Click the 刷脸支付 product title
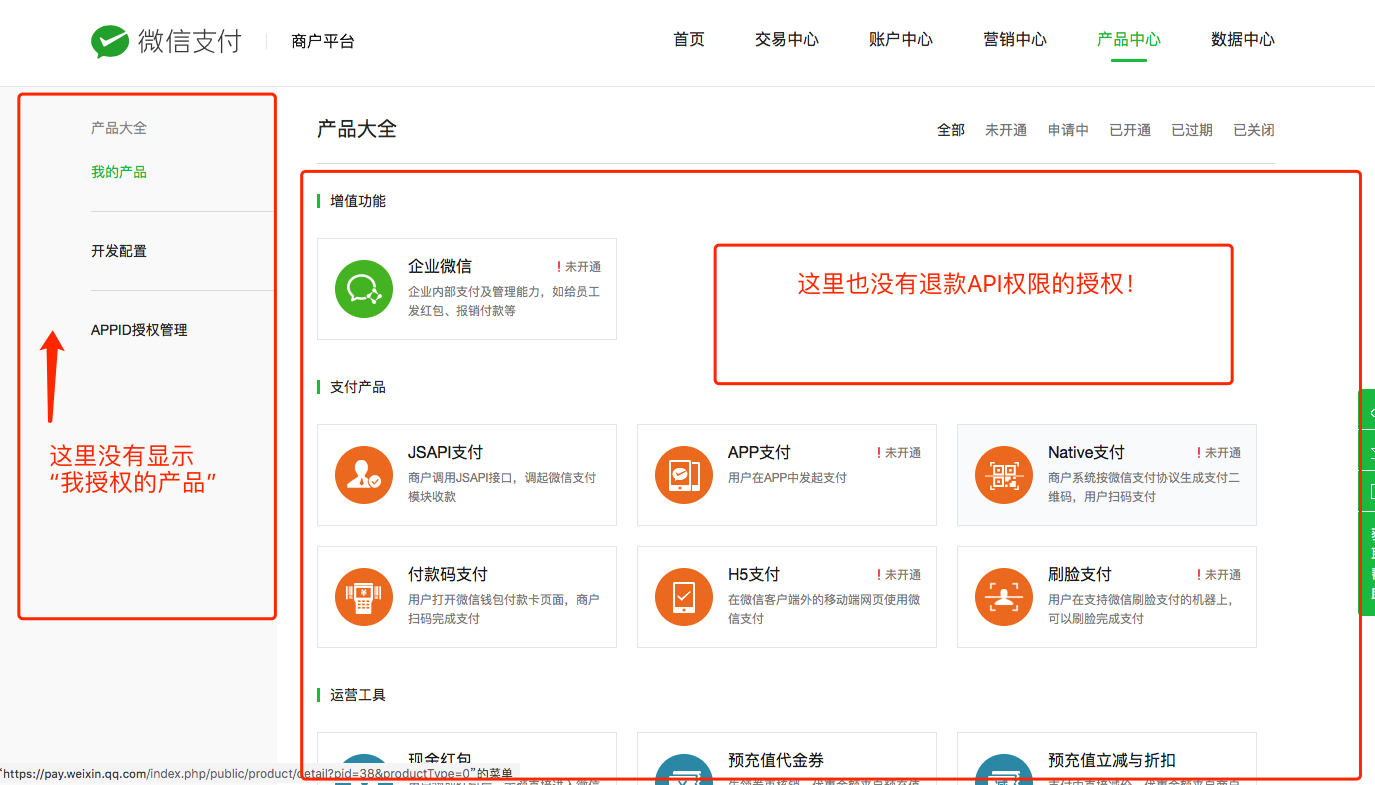Screen dimensions: 1375x785 point(1080,574)
